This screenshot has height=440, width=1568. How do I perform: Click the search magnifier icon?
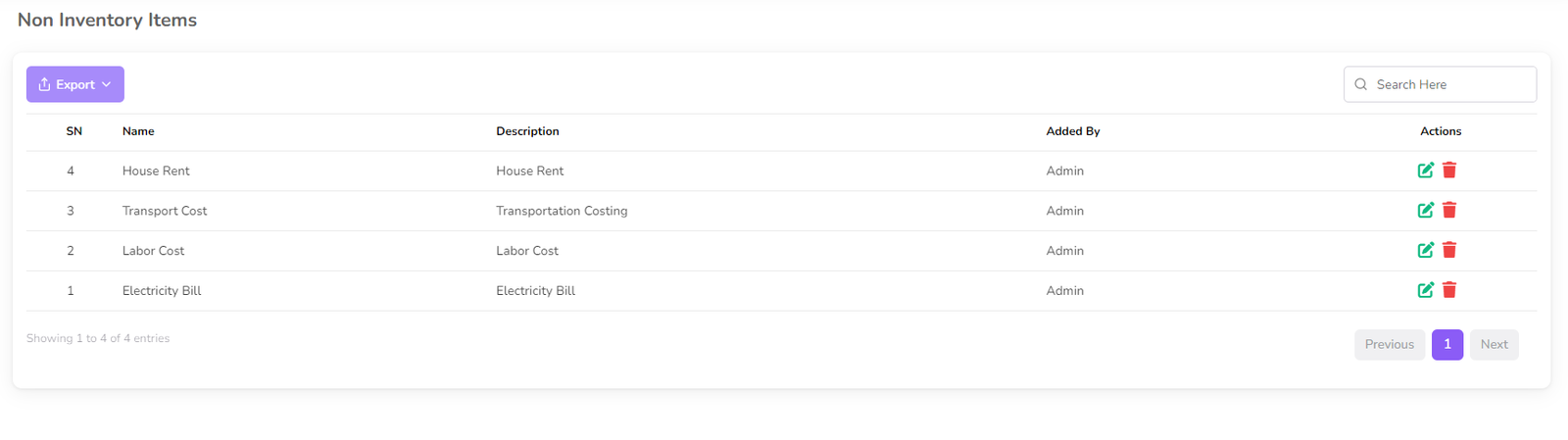click(1361, 84)
